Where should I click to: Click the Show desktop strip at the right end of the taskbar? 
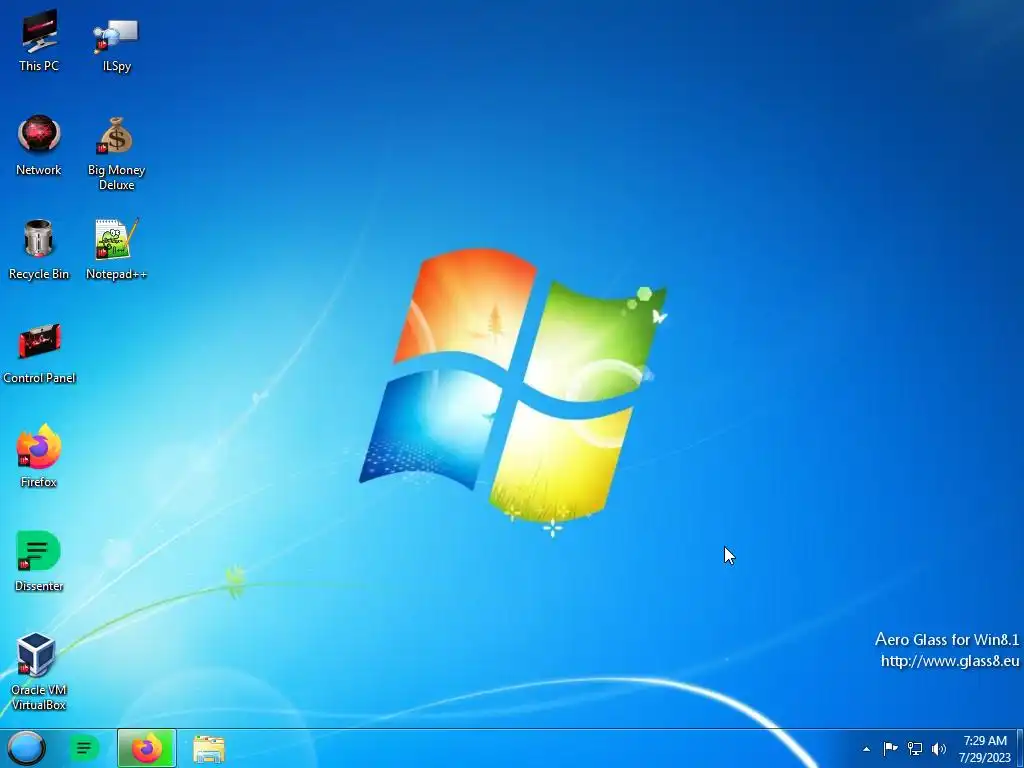click(x=1020, y=748)
